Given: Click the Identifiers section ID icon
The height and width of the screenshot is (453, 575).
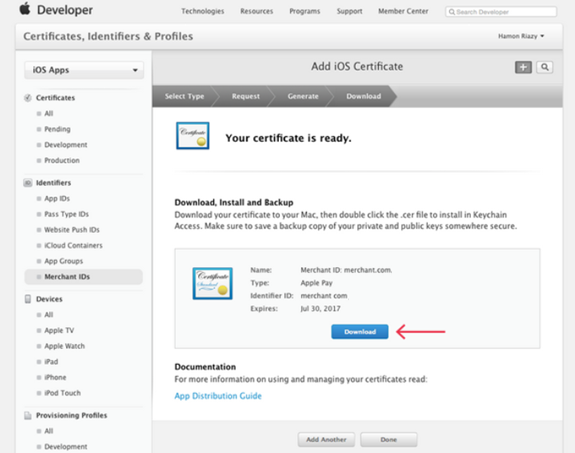Looking at the screenshot, I should (28, 183).
